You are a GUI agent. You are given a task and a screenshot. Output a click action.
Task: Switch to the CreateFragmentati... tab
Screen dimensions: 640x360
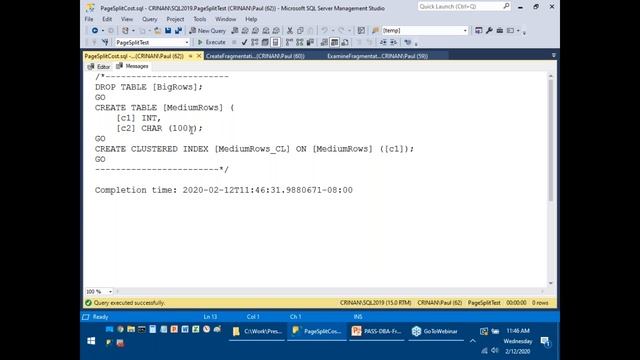click(x=255, y=56)
